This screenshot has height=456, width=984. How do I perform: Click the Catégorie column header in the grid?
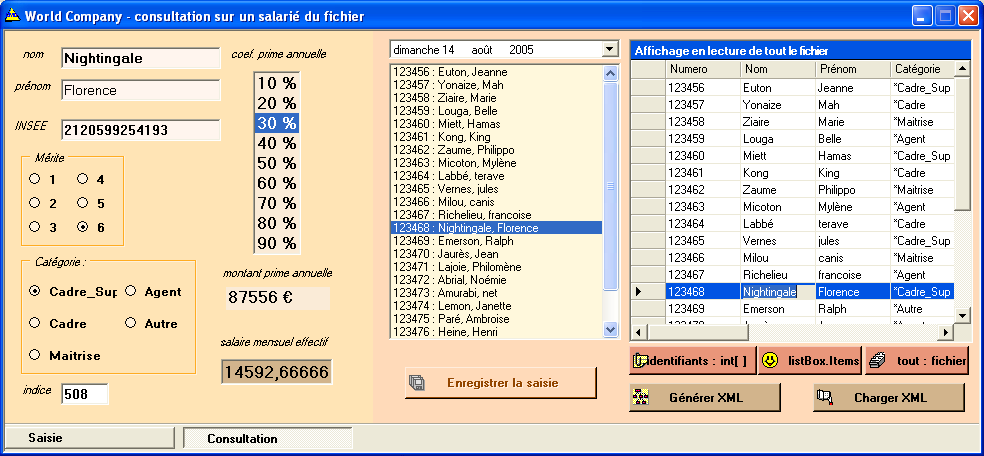917,69
